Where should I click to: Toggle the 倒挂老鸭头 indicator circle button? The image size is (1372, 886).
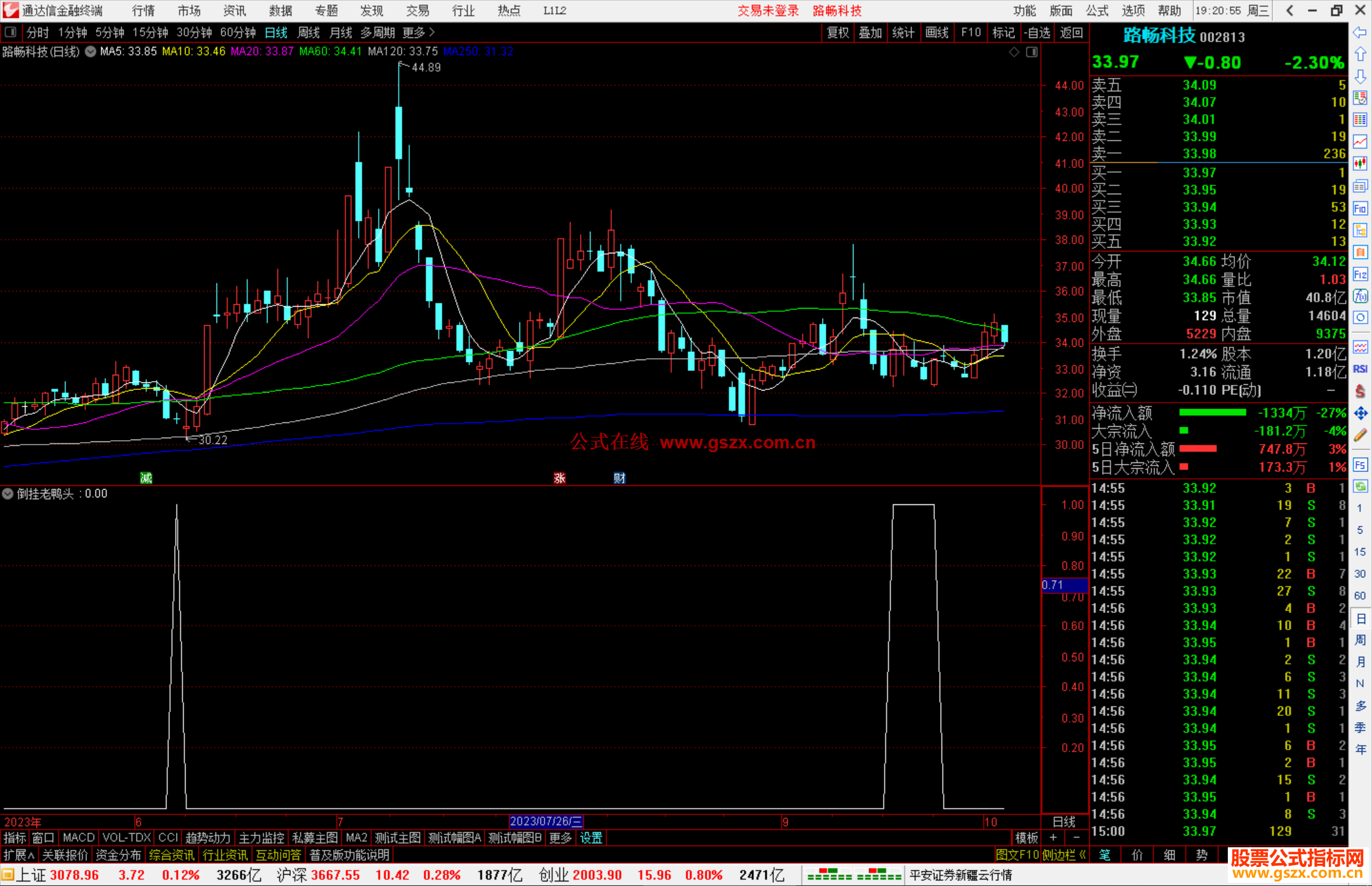pos(8,493)
